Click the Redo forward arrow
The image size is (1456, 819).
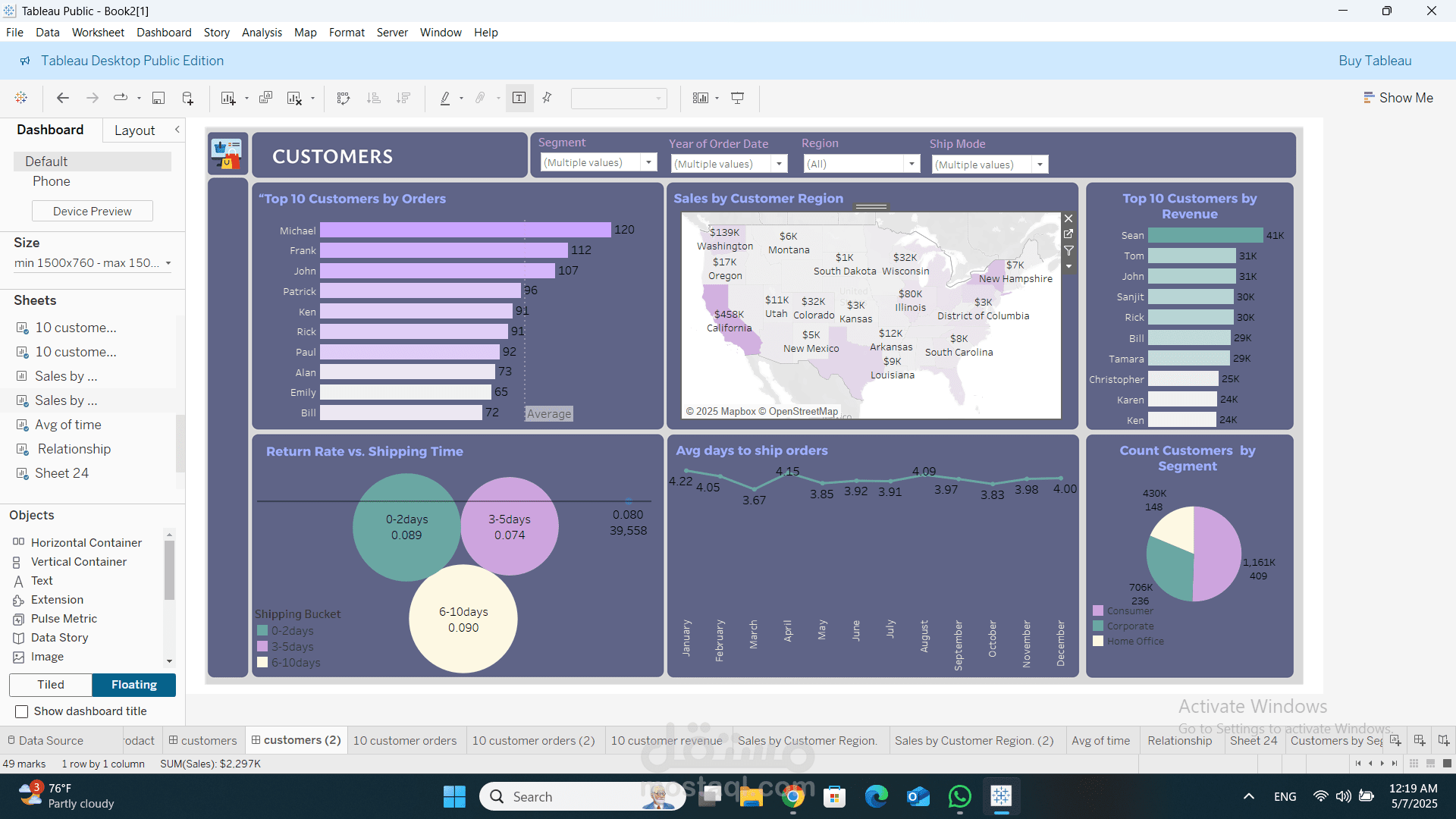point(93,98)
